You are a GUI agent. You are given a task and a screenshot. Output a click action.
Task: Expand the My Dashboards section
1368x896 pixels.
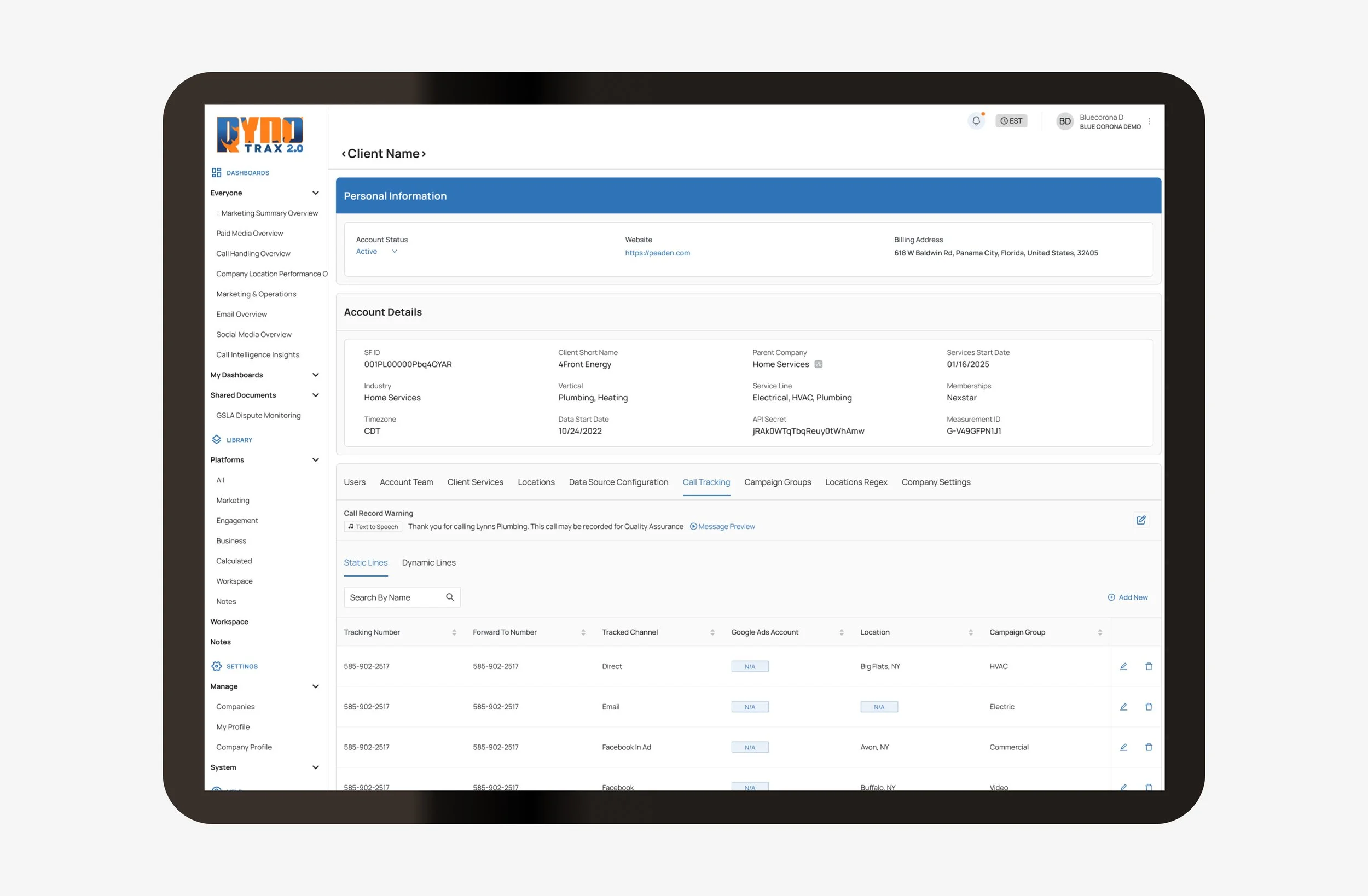coord(316,375)
